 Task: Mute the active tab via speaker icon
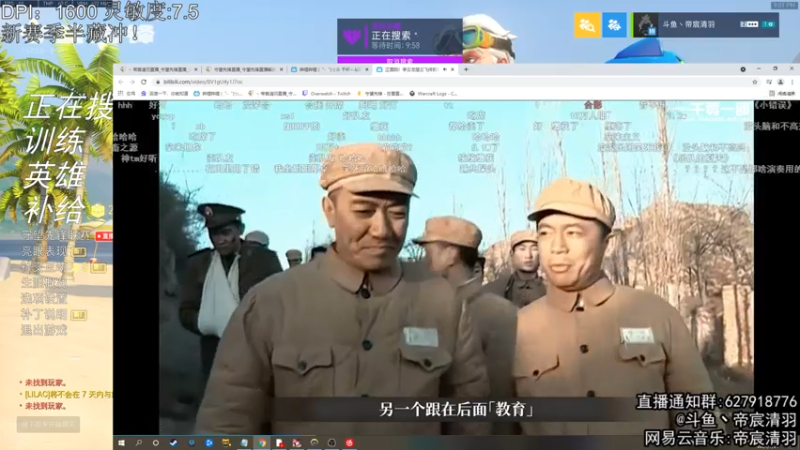pos(445,69)
